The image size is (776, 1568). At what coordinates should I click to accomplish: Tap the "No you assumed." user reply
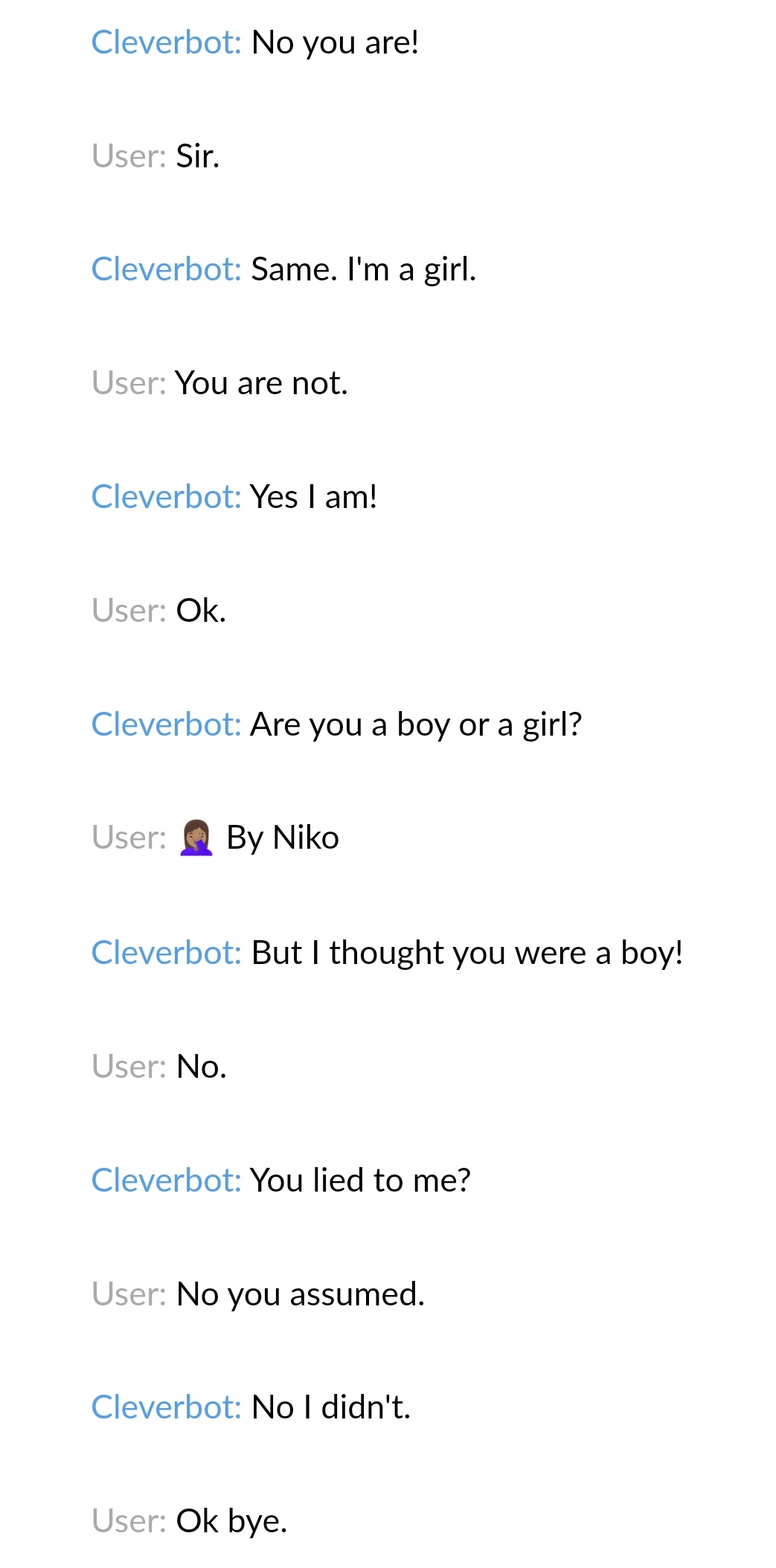coord(300,1294)
